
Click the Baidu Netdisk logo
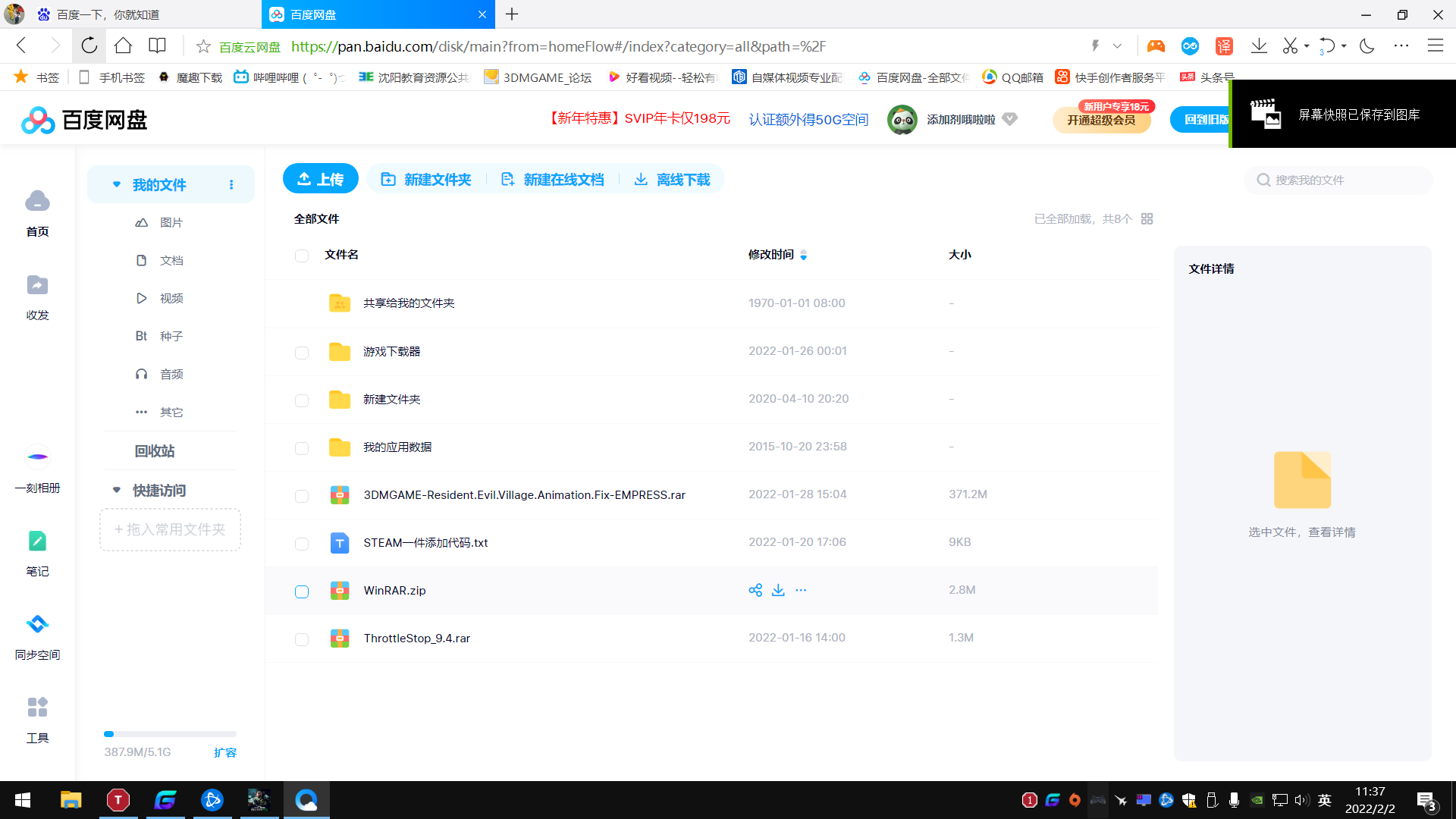(84, 120)
